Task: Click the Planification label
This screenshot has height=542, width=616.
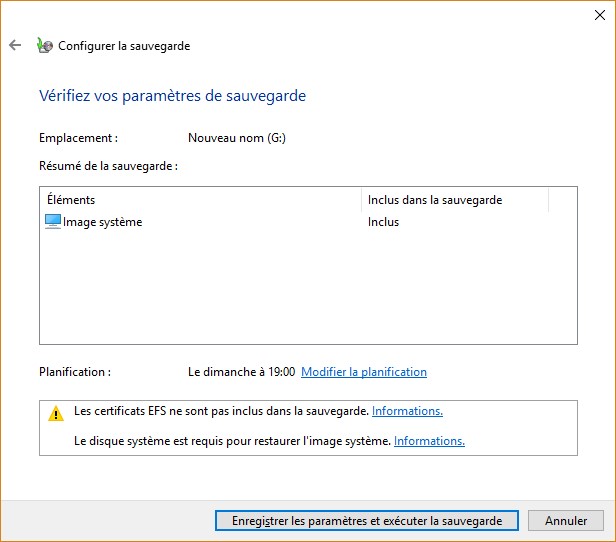Action: click(x=75, y=372)
